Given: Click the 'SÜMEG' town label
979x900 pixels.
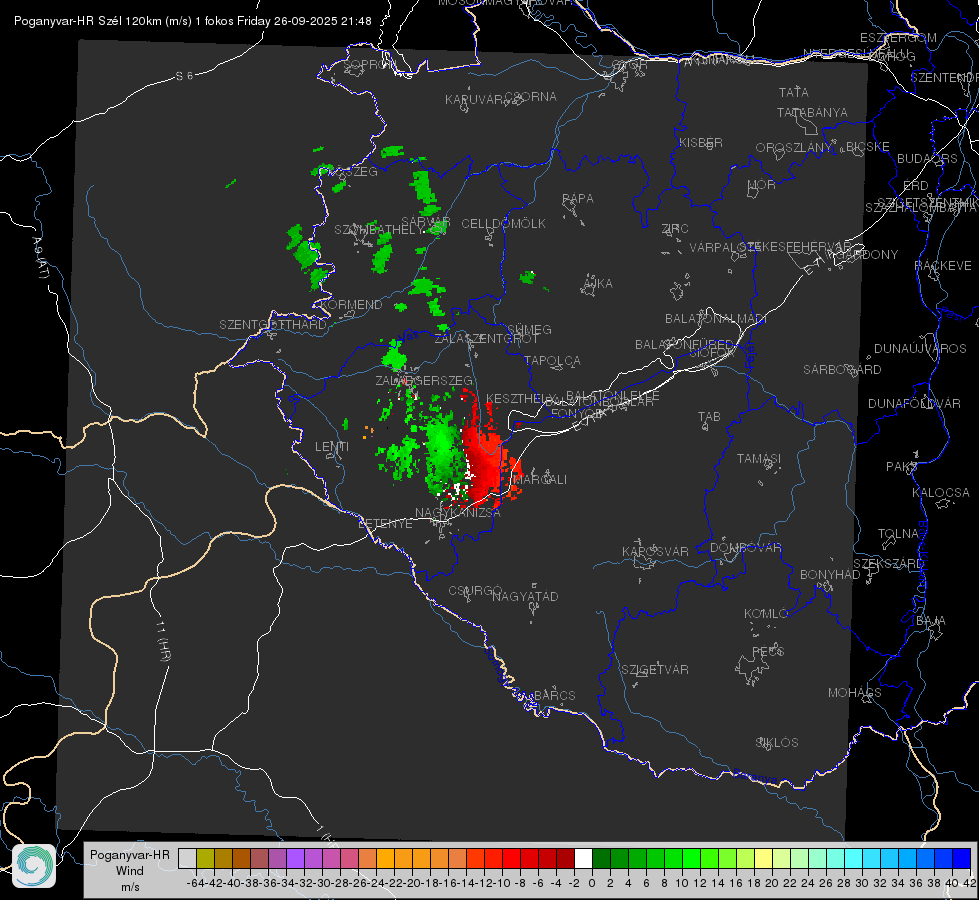Looking at the screenshot, I should click(529, 329).
